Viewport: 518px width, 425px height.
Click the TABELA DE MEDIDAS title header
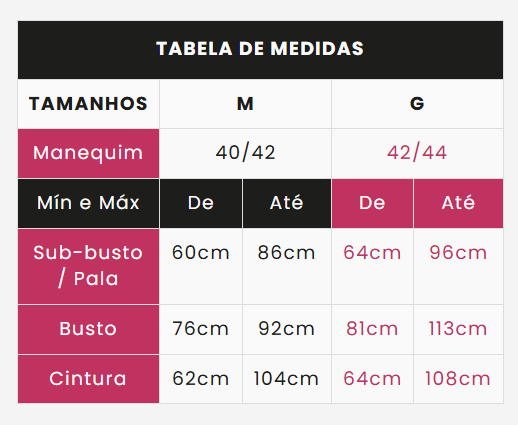260,50
